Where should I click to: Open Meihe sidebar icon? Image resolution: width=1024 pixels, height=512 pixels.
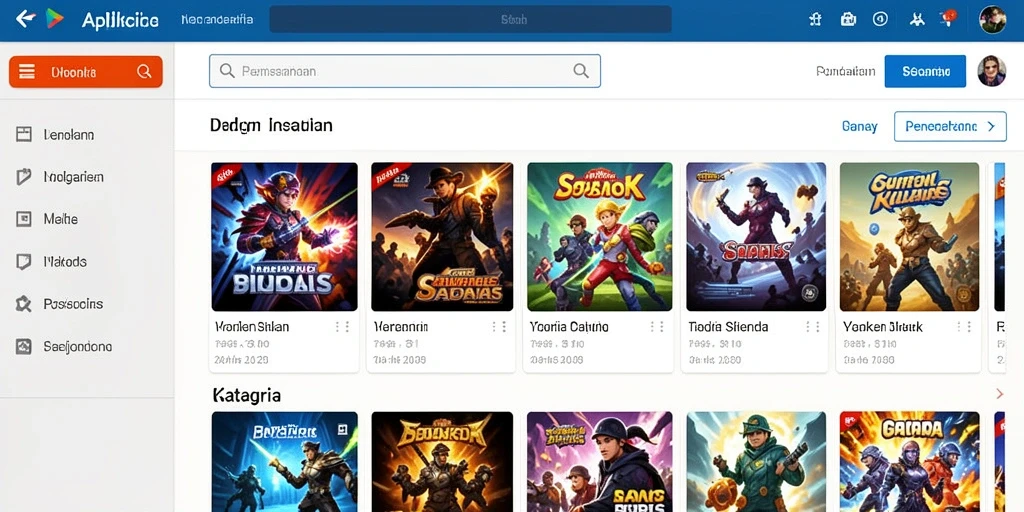coord(24,219)
